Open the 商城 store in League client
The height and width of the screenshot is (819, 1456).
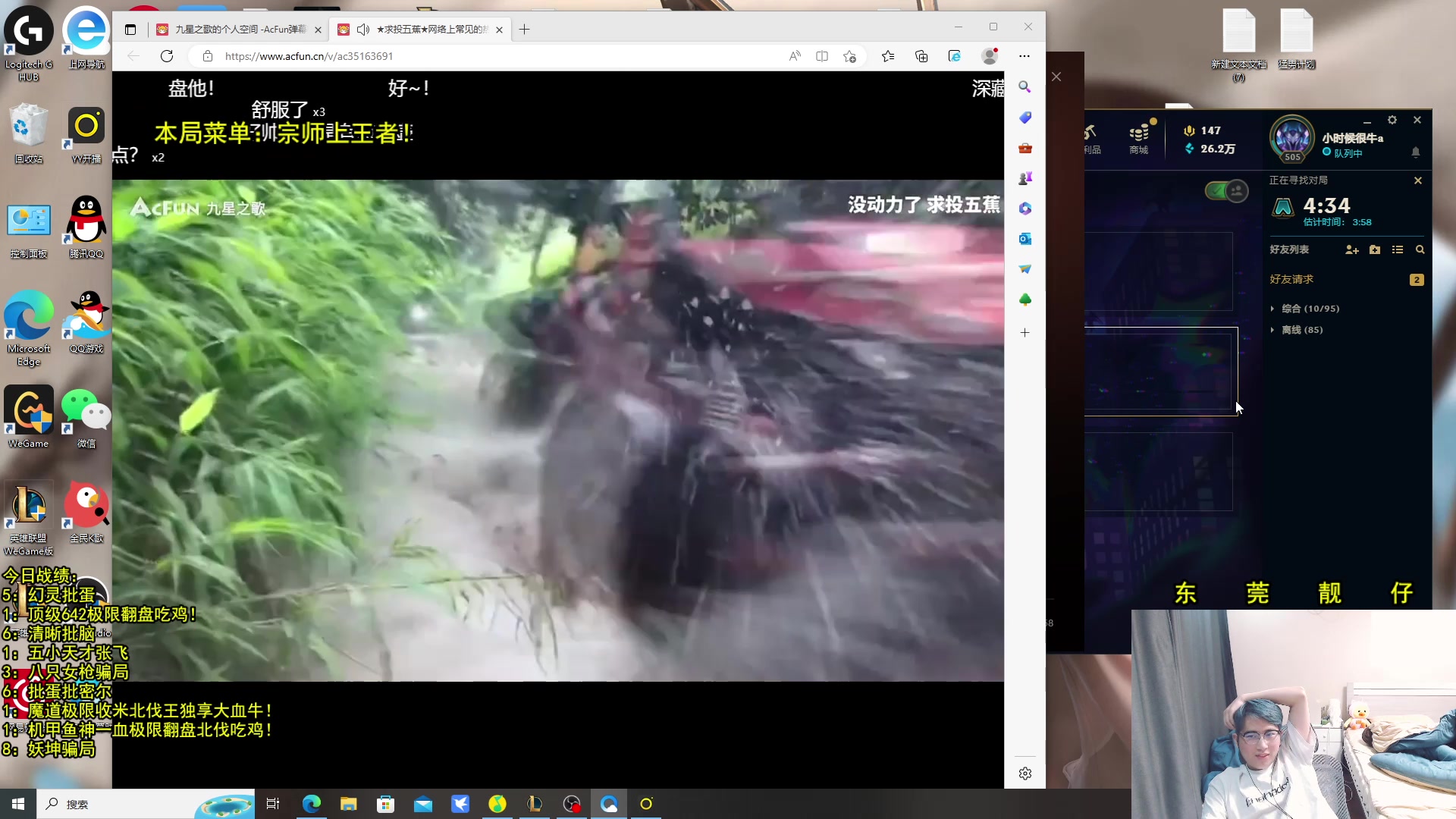[x=1138, y=140]
